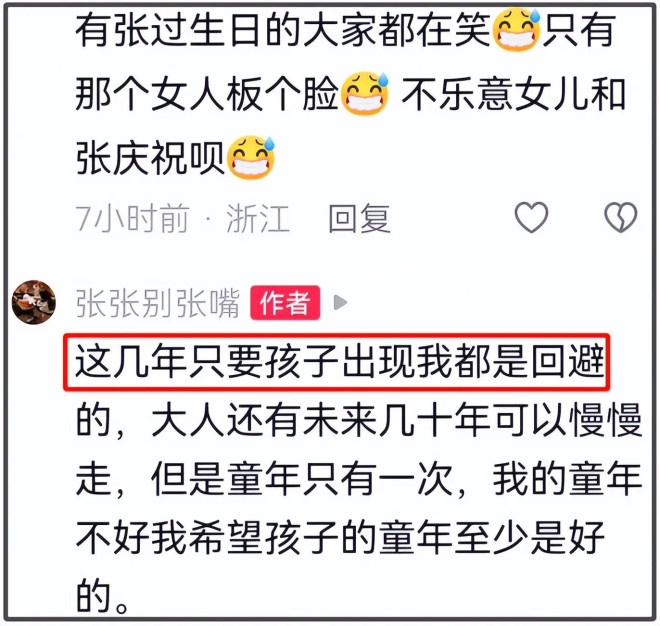
Task: Like the comment with the heart icon
Action: coord(531,217)
